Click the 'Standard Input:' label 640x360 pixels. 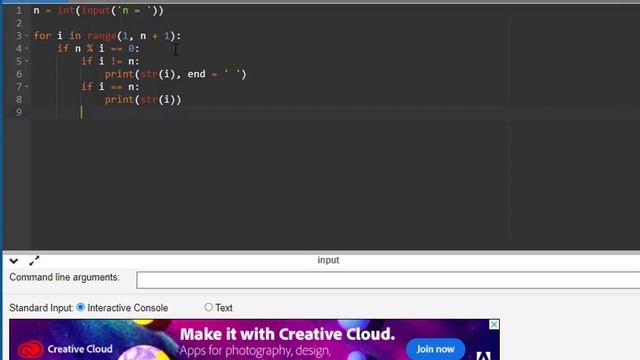coord(41,308)
